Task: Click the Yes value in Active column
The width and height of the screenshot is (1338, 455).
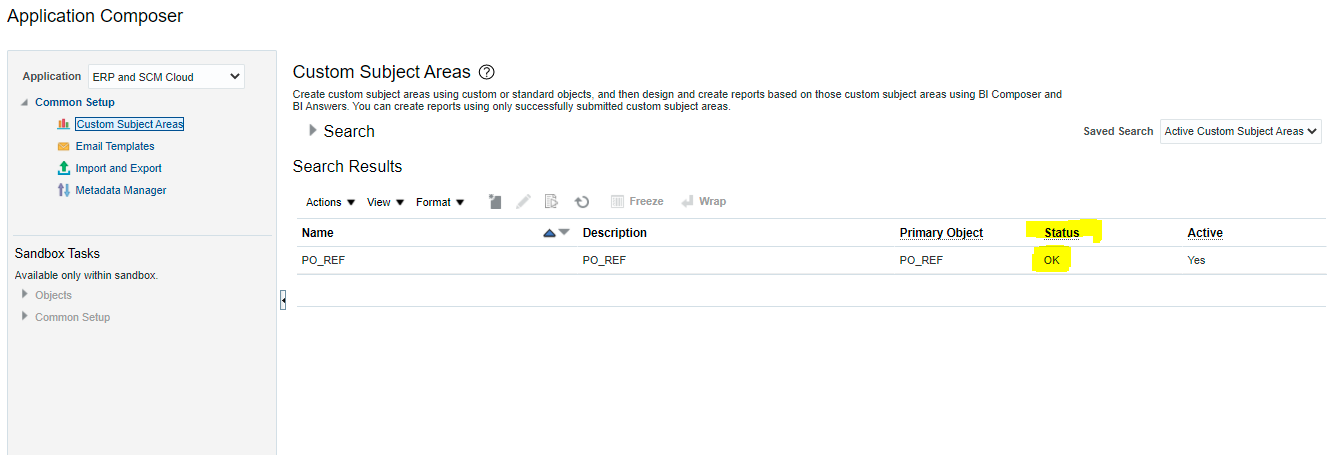Action: point(1196,260)
